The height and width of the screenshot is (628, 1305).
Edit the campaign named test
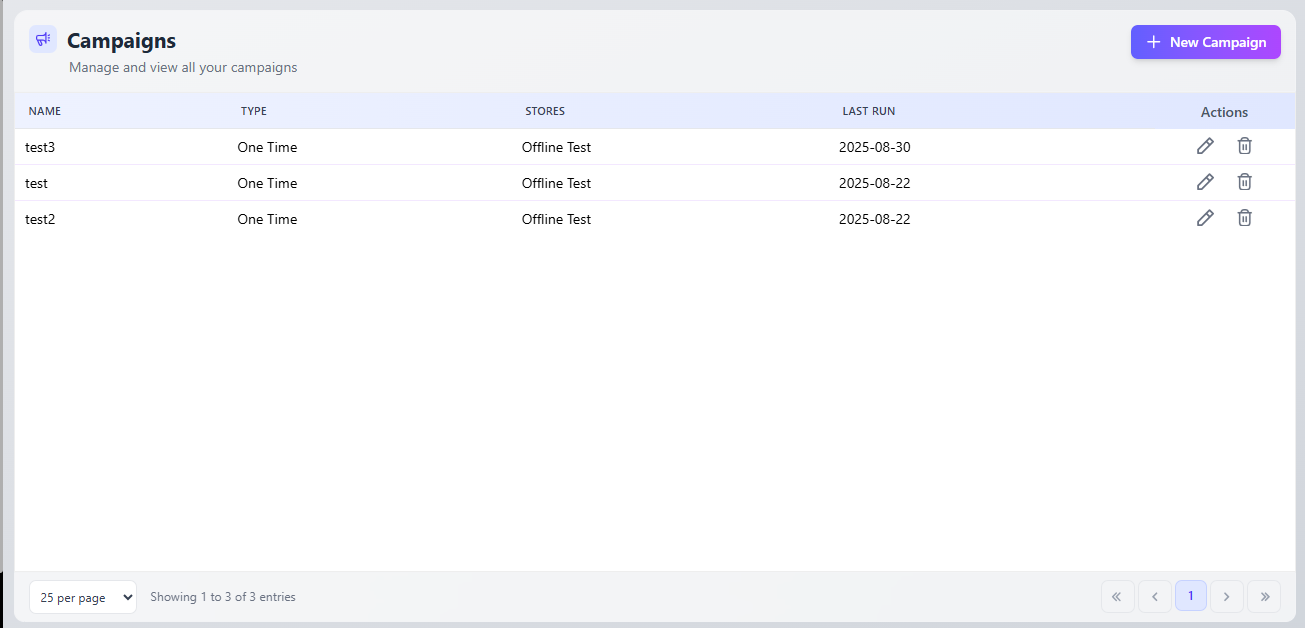coord(1205,182)
